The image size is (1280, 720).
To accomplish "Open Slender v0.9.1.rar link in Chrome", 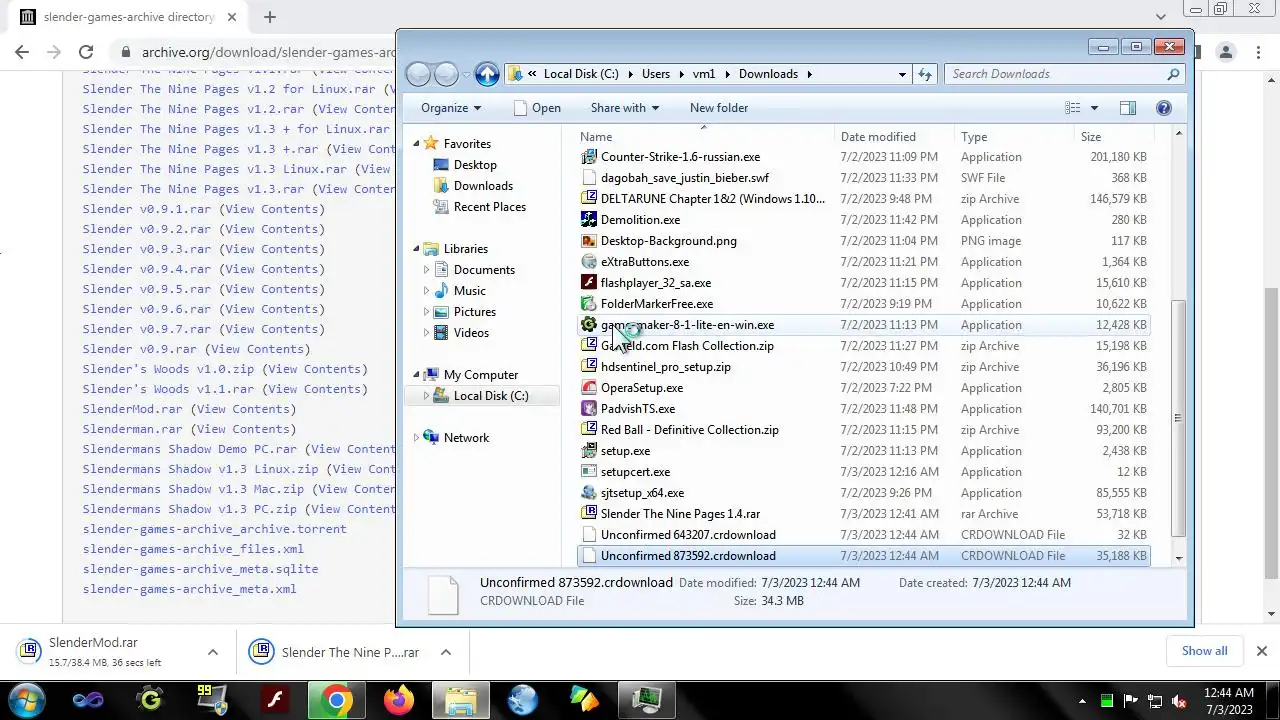I will coord(147,209).
